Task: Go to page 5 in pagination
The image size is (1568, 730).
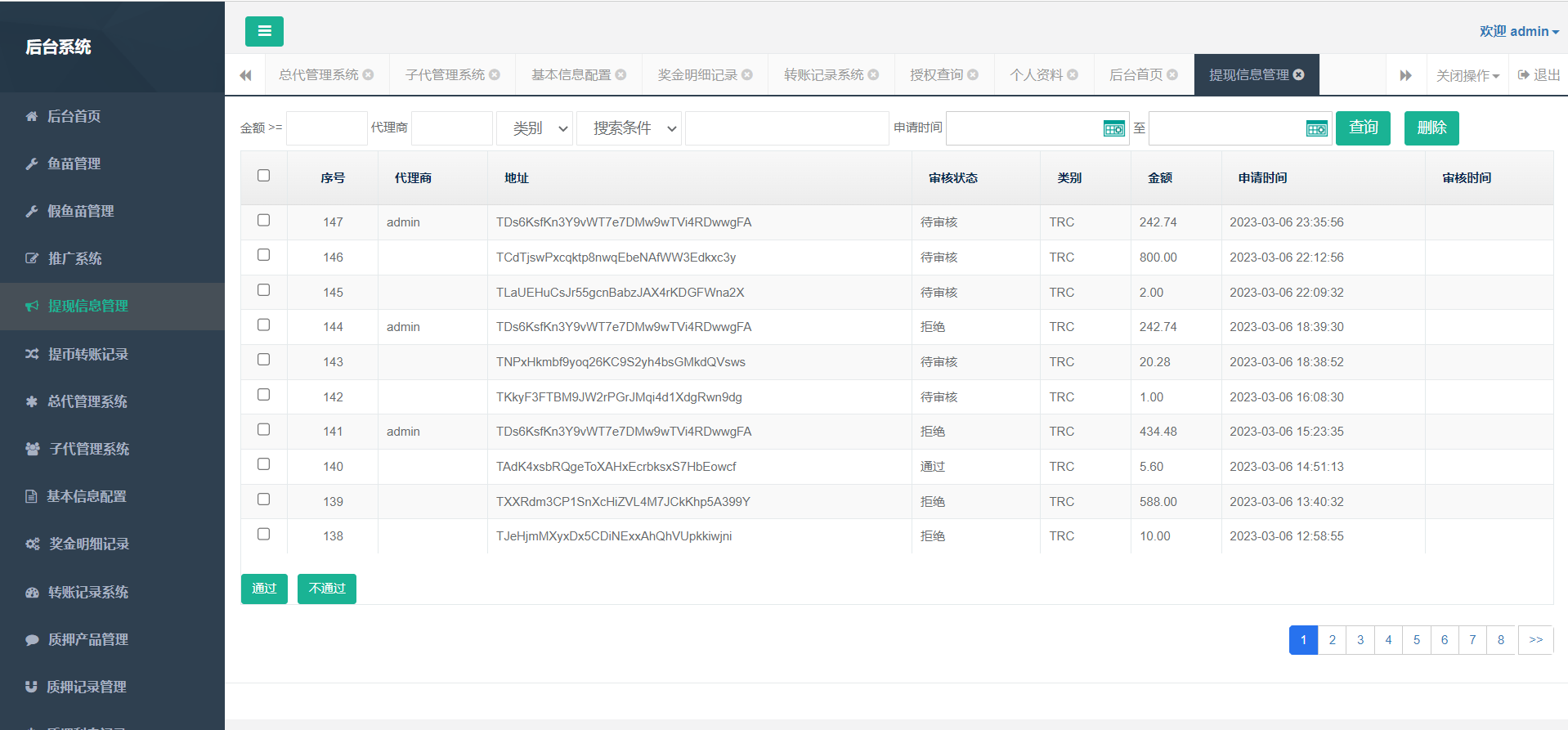Action: 1417,640
